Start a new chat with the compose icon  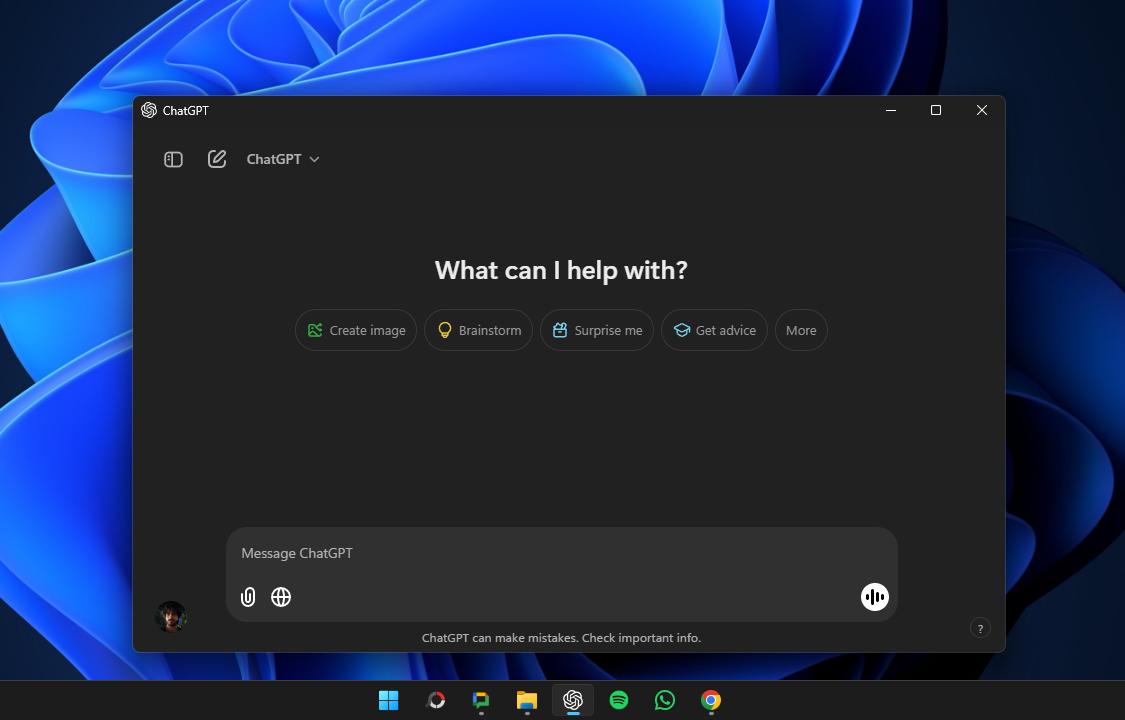217,159
